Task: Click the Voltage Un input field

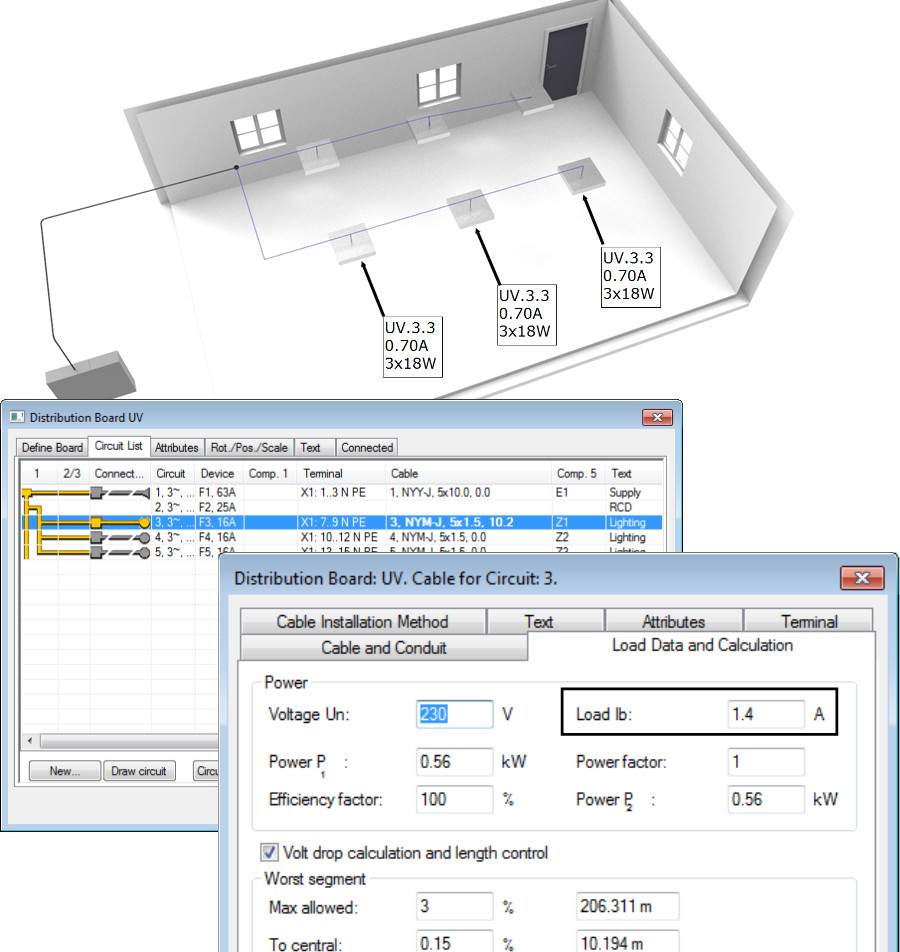Action: click(455, 715)
